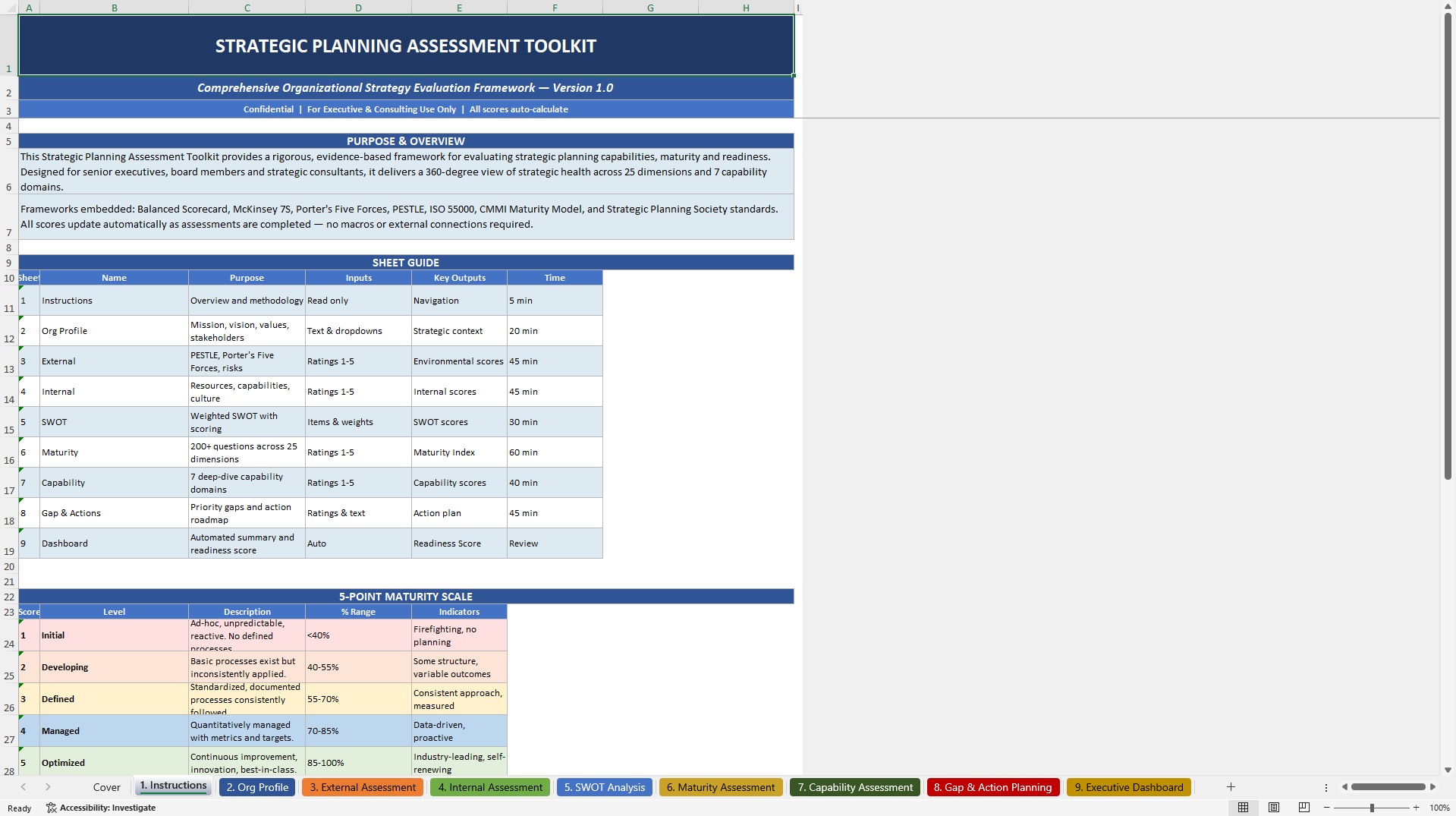Select row 22 header

[9, 597]
